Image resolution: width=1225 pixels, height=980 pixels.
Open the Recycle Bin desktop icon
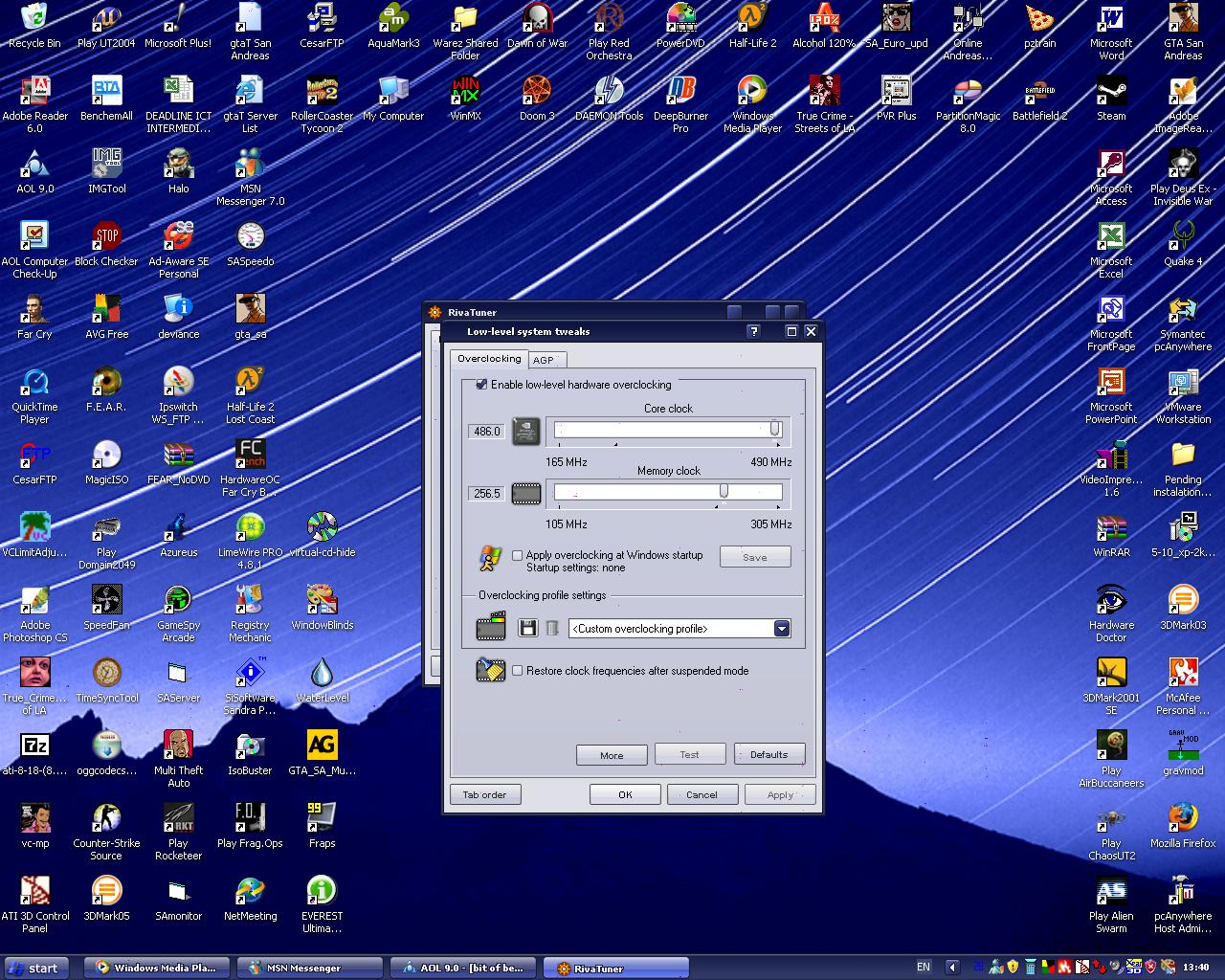point(34,26)
